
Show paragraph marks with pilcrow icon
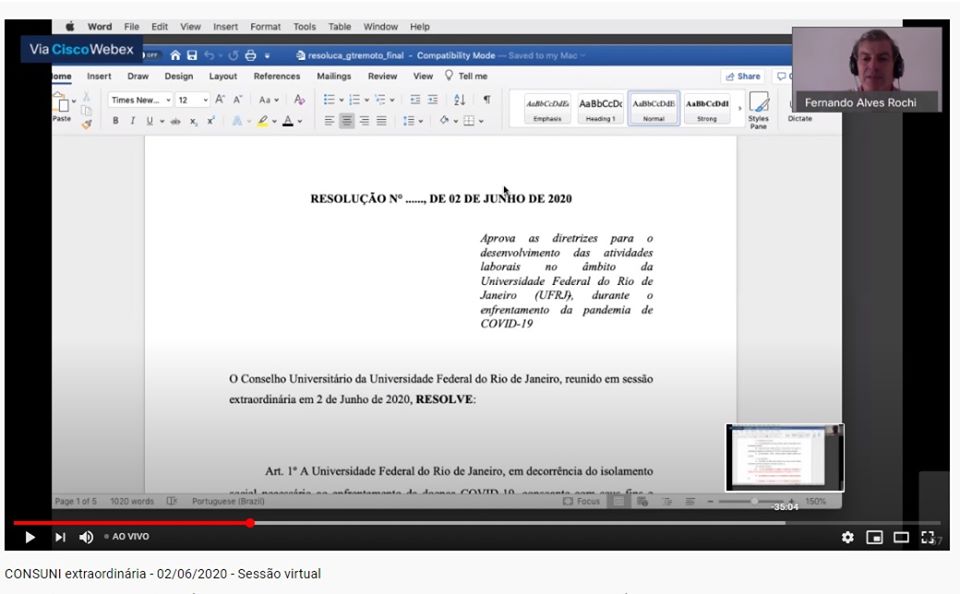tap(487, 100)
